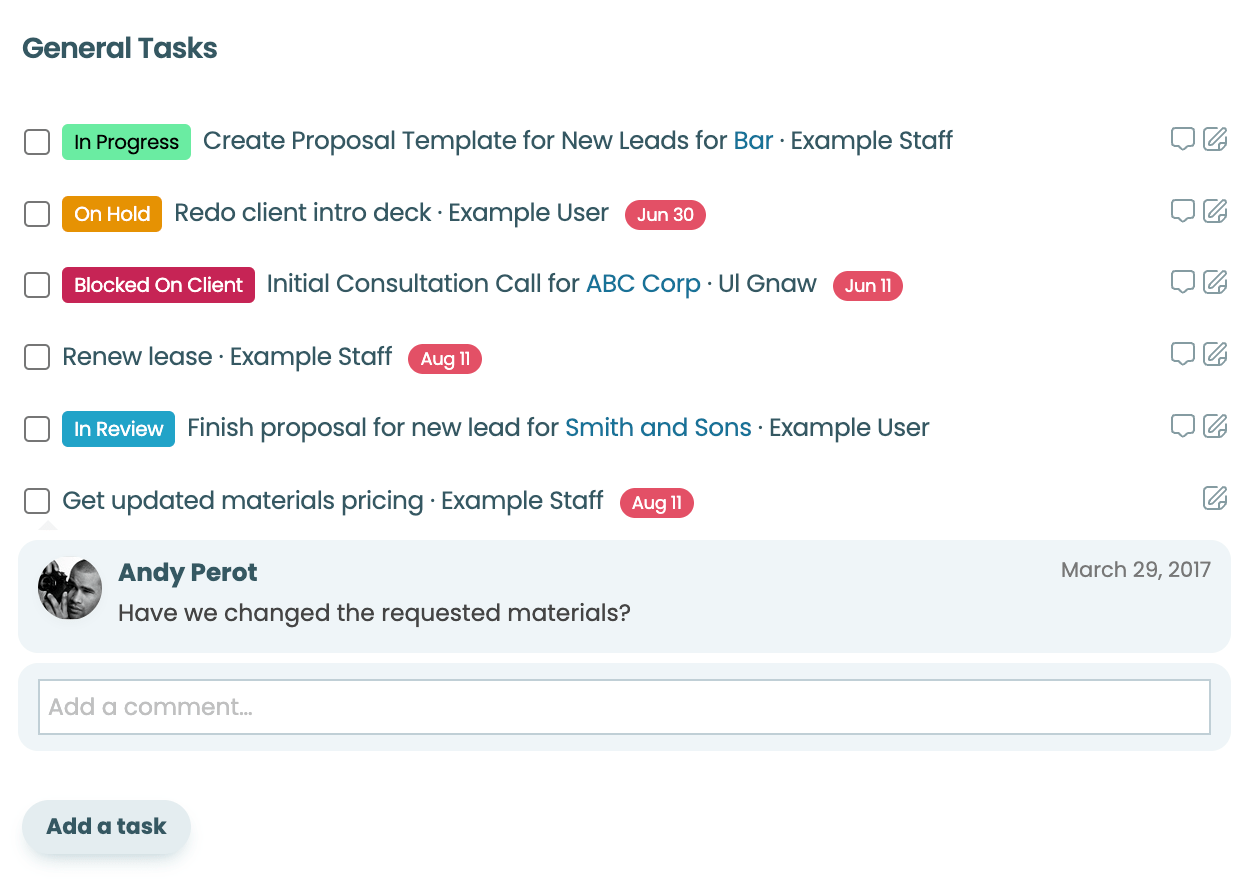Edit the Get updated materials pricing task
This screenshot has width=1250, height=894.
[x=1215, y=497]
